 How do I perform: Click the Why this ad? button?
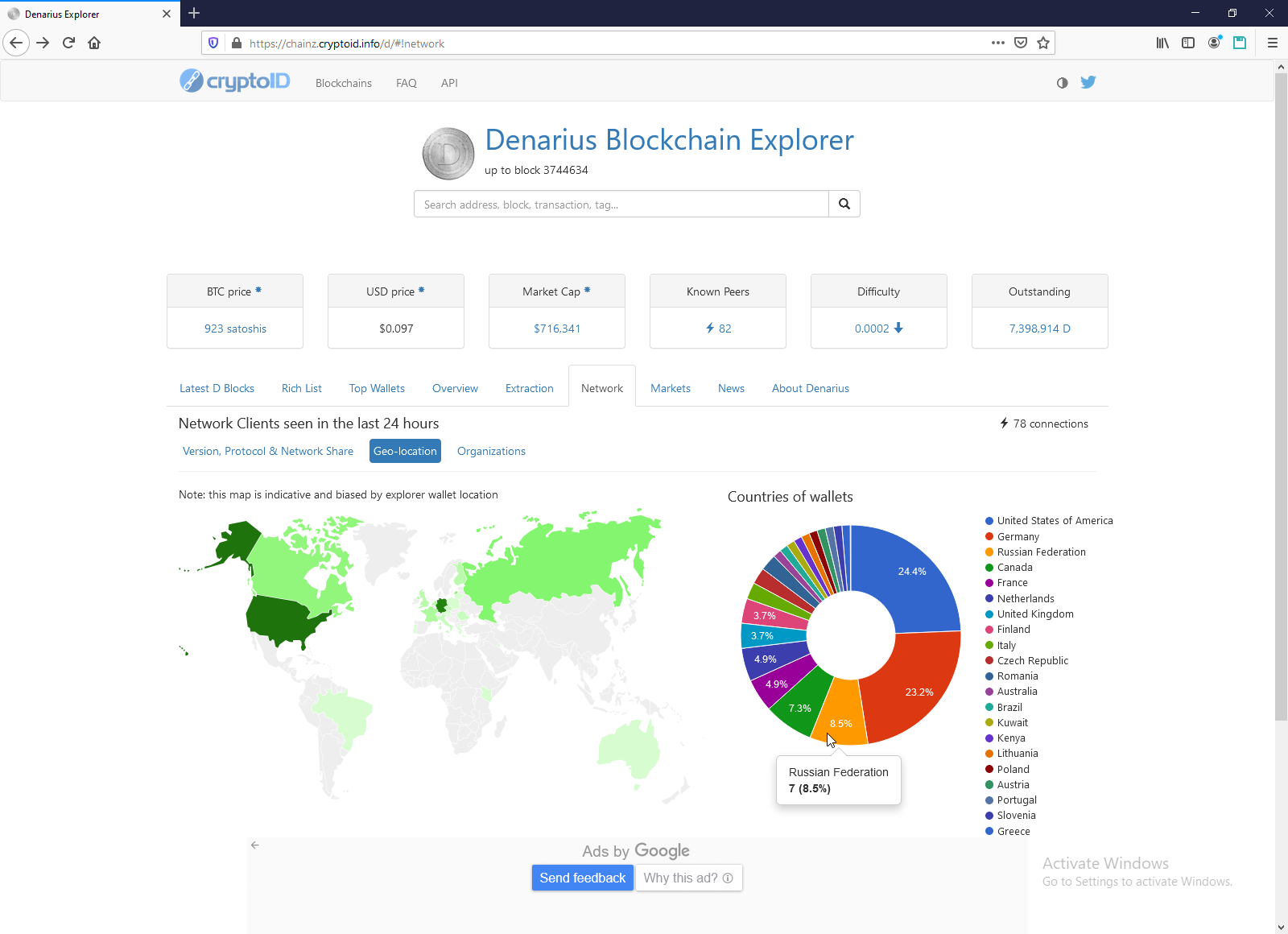point(688,878)
